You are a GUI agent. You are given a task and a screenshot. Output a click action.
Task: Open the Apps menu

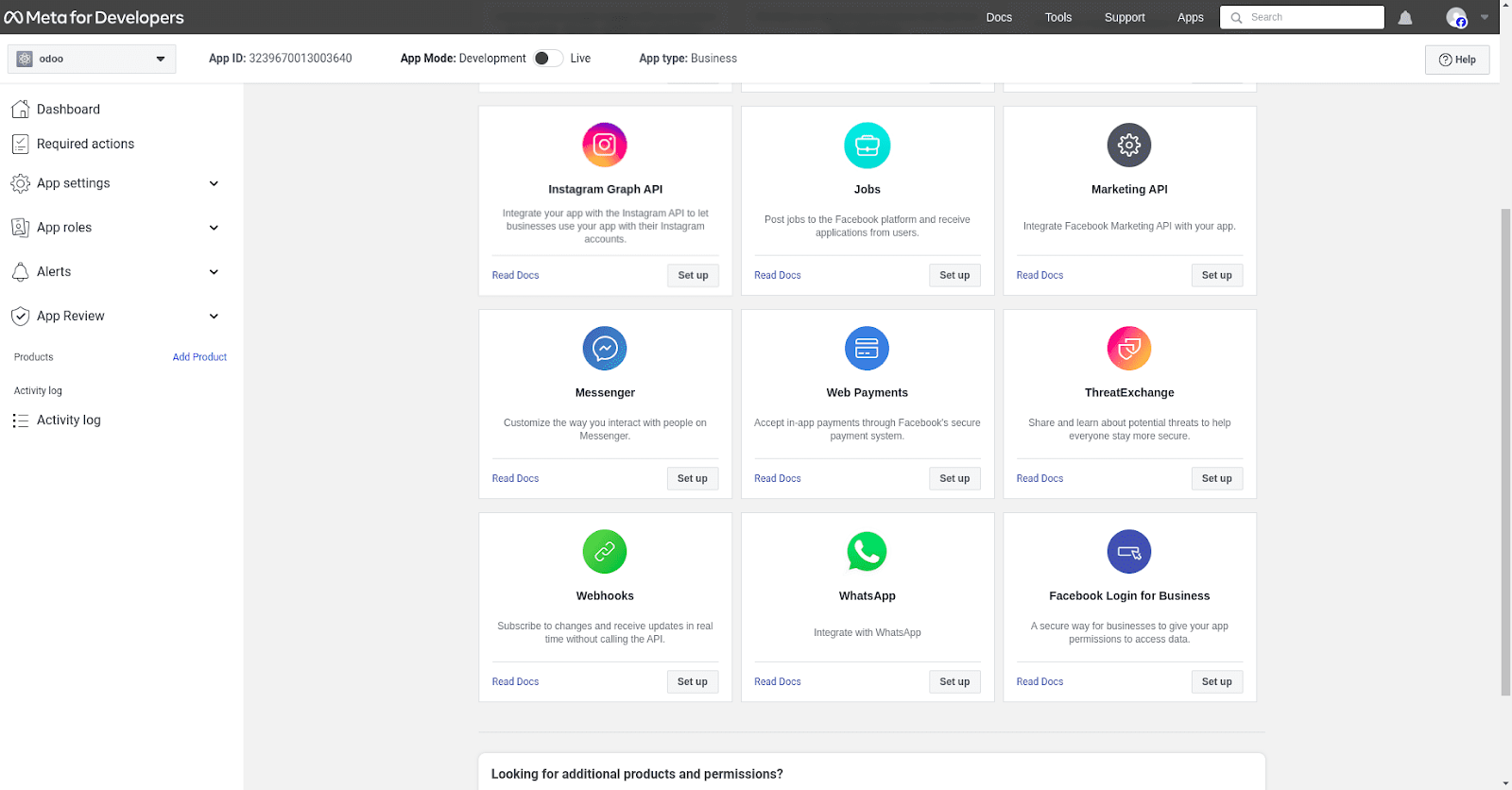point(1191,17)
